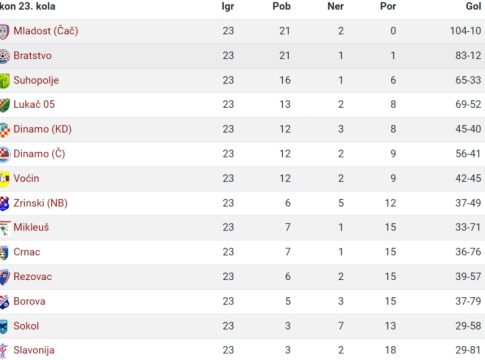Open the Crnac team link

(27, 252)
